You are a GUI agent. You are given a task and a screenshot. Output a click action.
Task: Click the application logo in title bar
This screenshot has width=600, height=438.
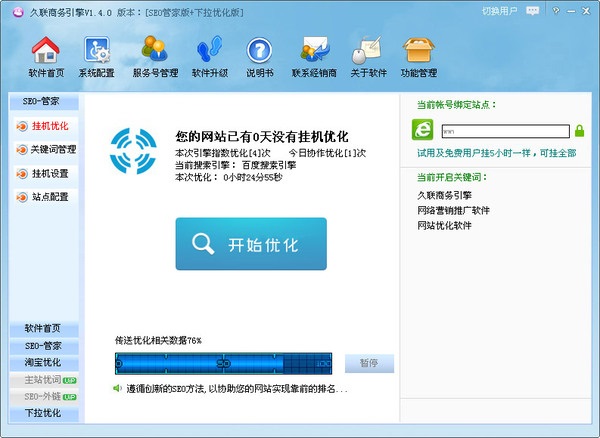pos(18,12)
